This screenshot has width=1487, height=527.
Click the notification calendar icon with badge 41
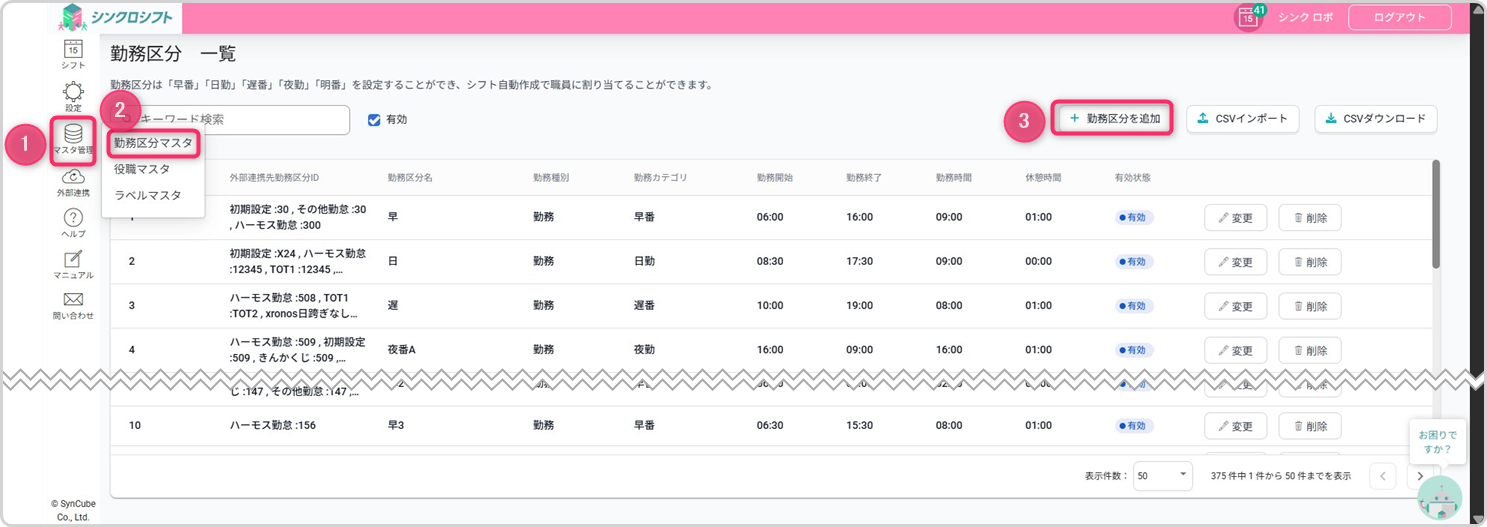(x=1247, y=17)
